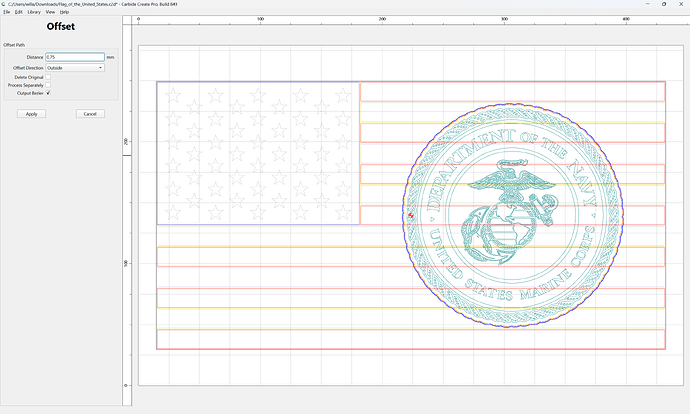
Task: Click the Distance input field
Action: point(75,57)
